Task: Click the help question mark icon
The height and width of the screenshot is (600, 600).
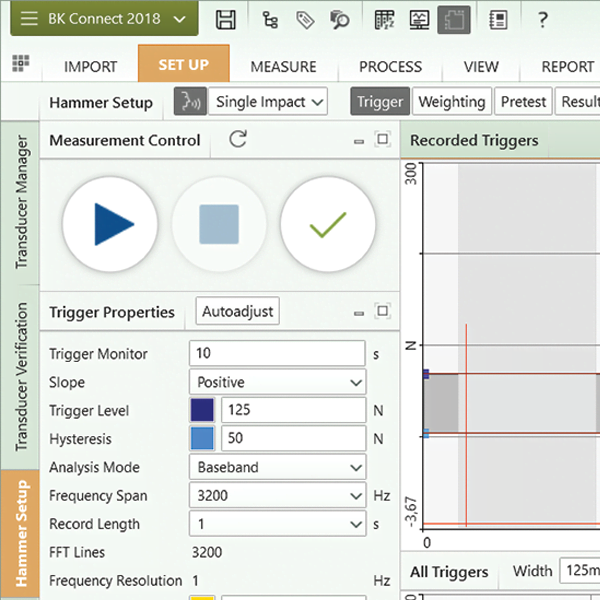Action: tap(542, 19)
